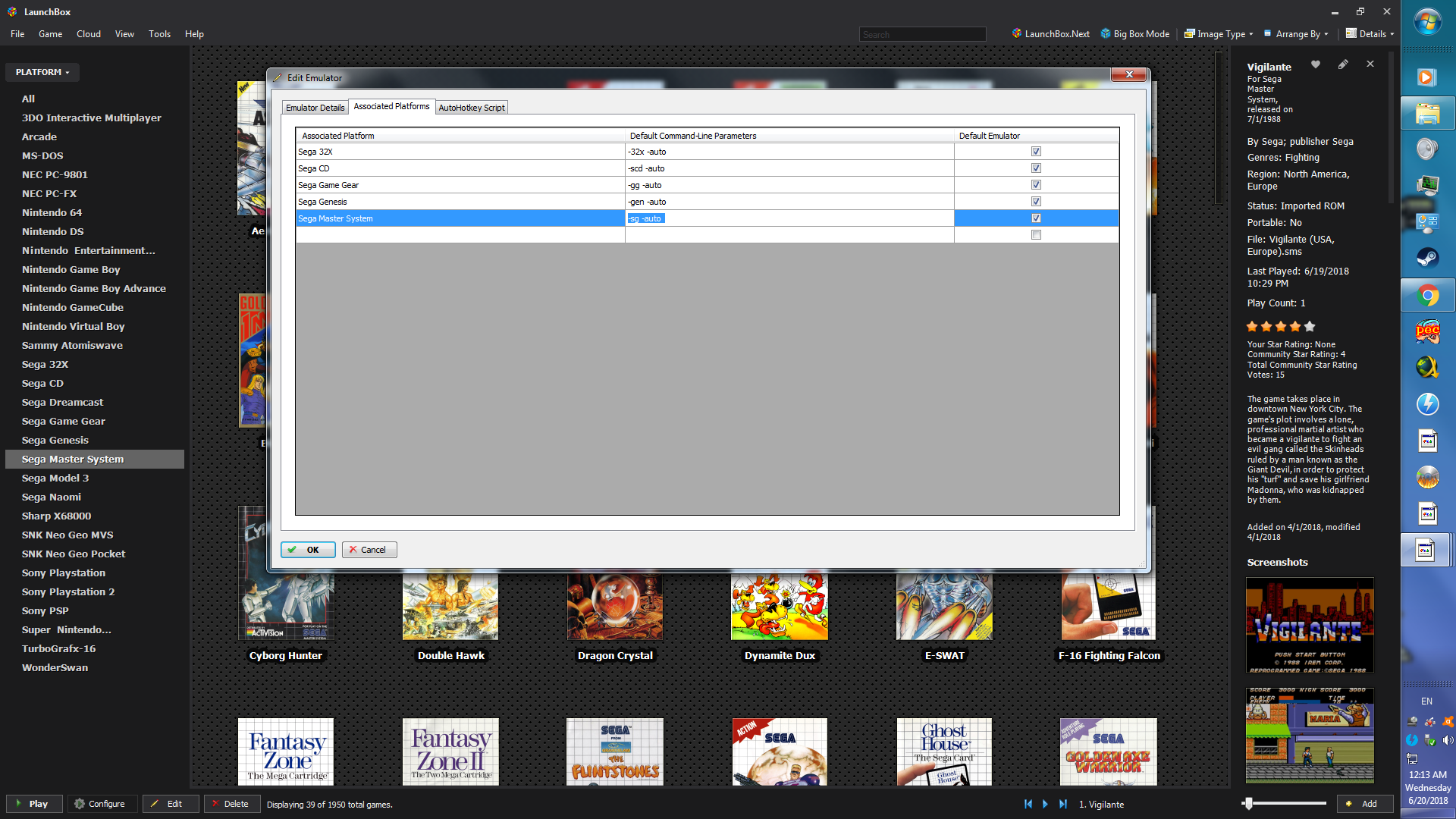Click the Edit button in bottom bar
1456x819 pixels.
click(x=171, y=804)
